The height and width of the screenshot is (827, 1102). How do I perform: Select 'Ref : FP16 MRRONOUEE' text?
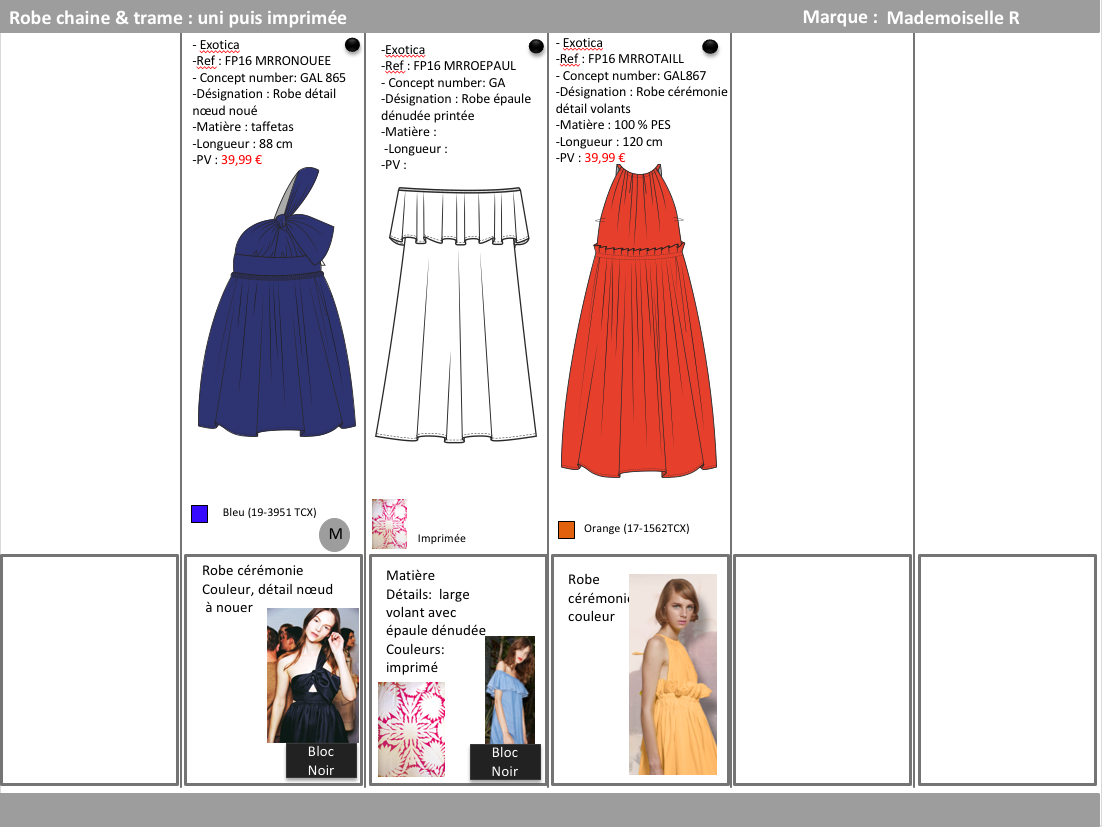click(263, 61)
